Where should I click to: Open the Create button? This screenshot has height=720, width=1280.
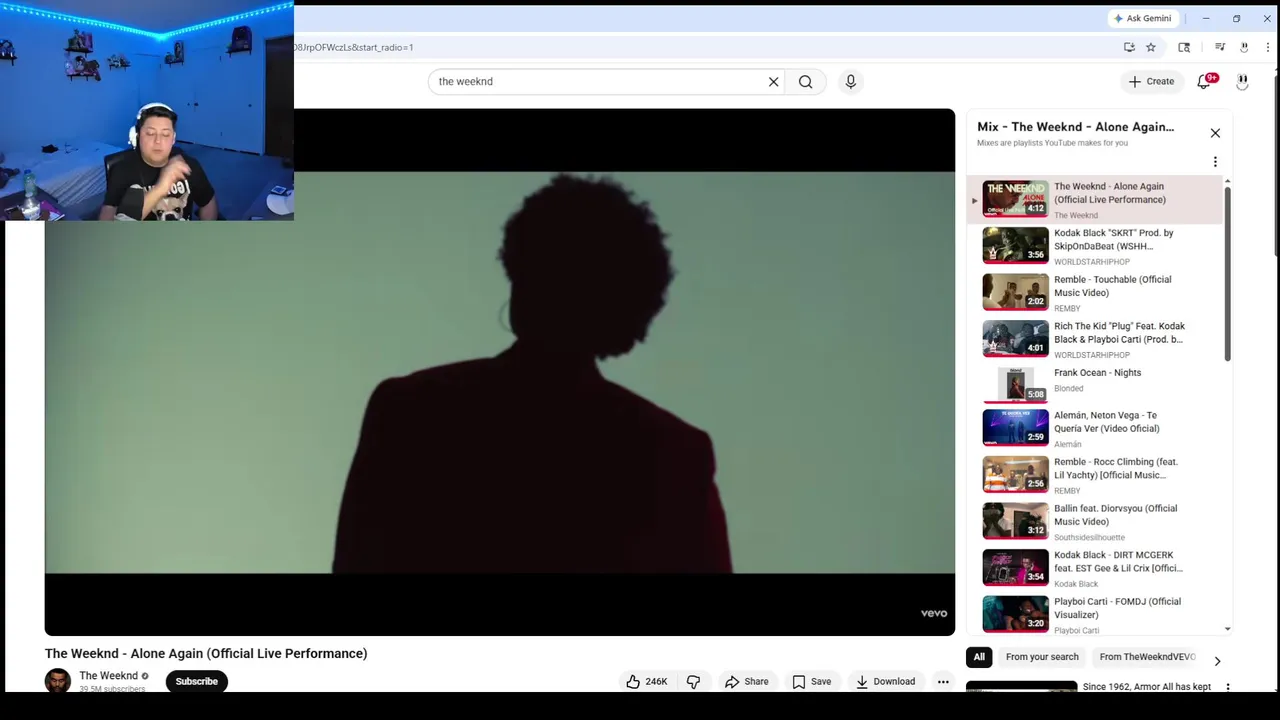pyautogui.click(x=1151, y=82)
